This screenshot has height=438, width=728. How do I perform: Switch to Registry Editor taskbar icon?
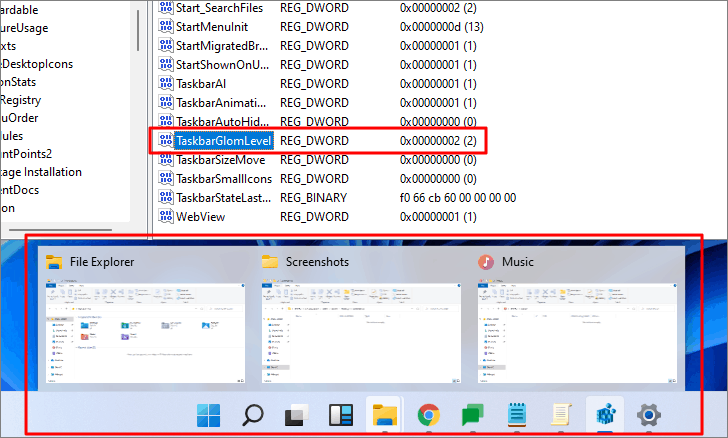[x=605, y=415]
